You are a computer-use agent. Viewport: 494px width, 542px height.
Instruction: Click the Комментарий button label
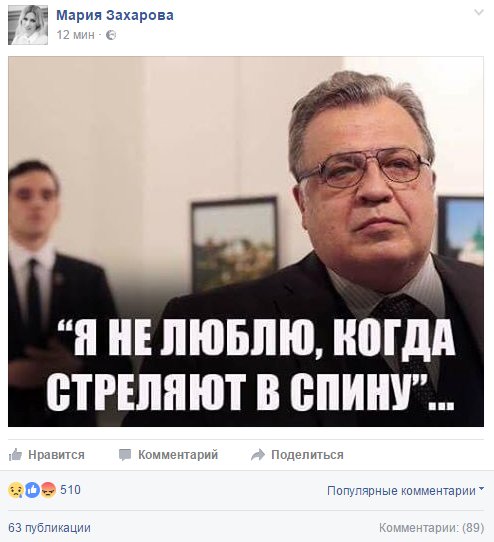178,455
